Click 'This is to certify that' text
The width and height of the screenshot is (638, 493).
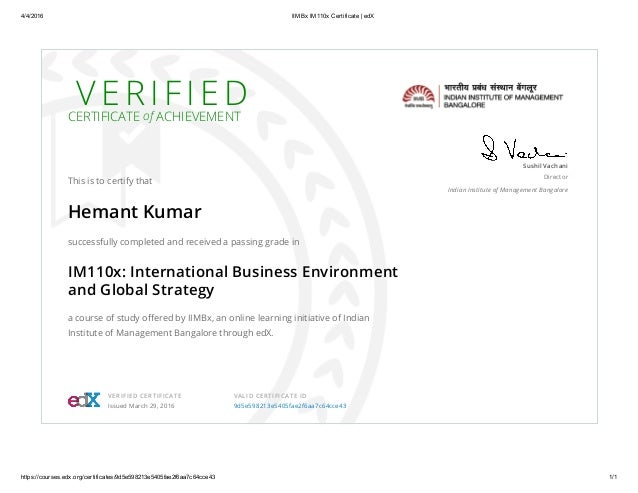(x=110, y=181)
